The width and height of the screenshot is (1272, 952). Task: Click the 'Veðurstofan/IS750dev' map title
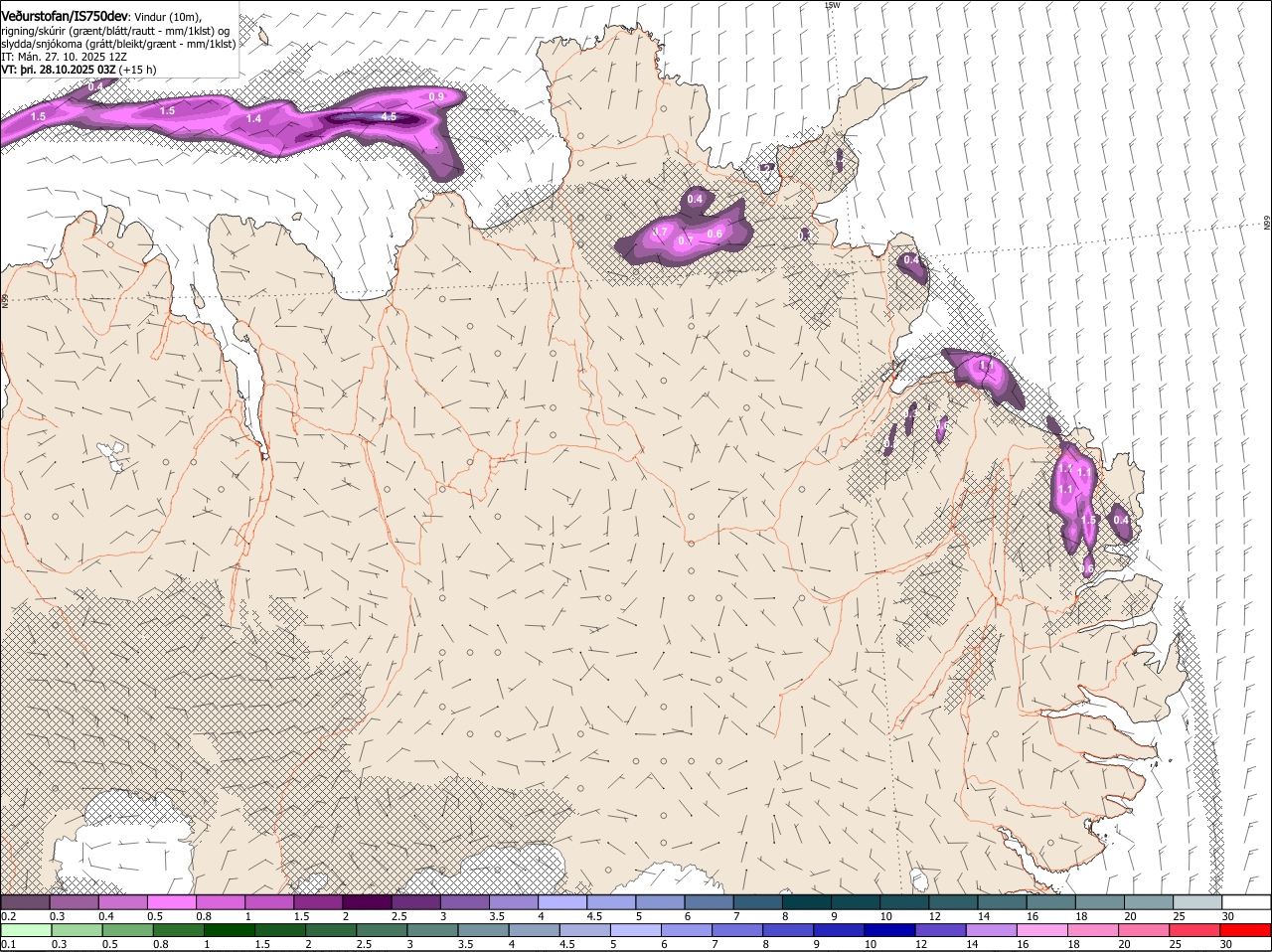(65, 17)
